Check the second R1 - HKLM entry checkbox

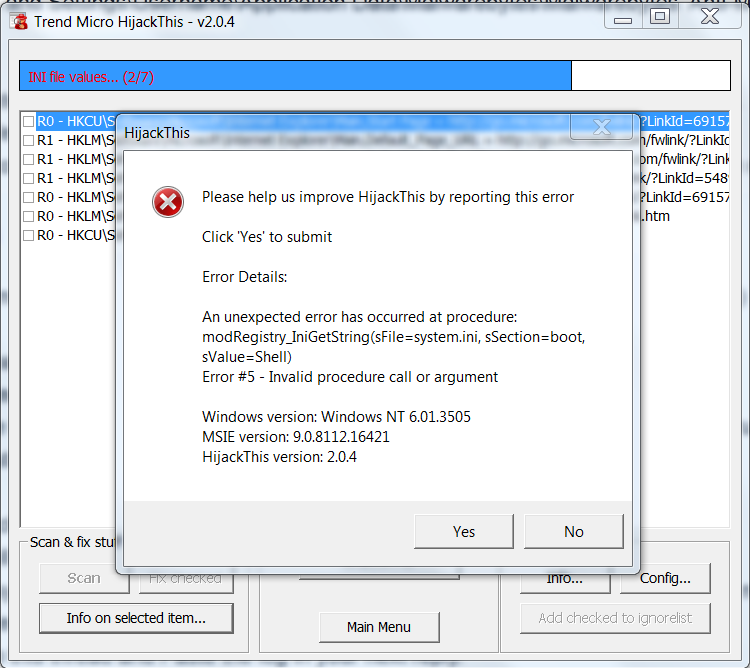[29, 159]
